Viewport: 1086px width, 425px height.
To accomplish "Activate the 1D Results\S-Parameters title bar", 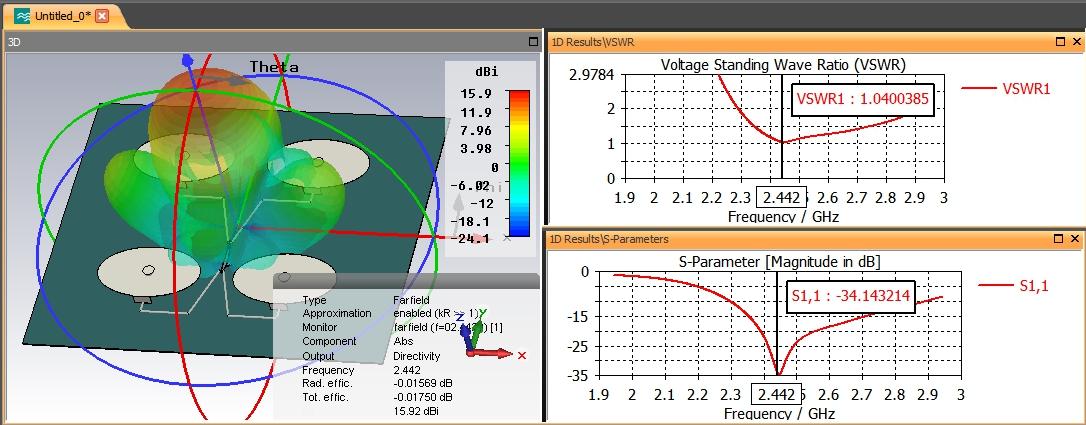I will point(816,239).
